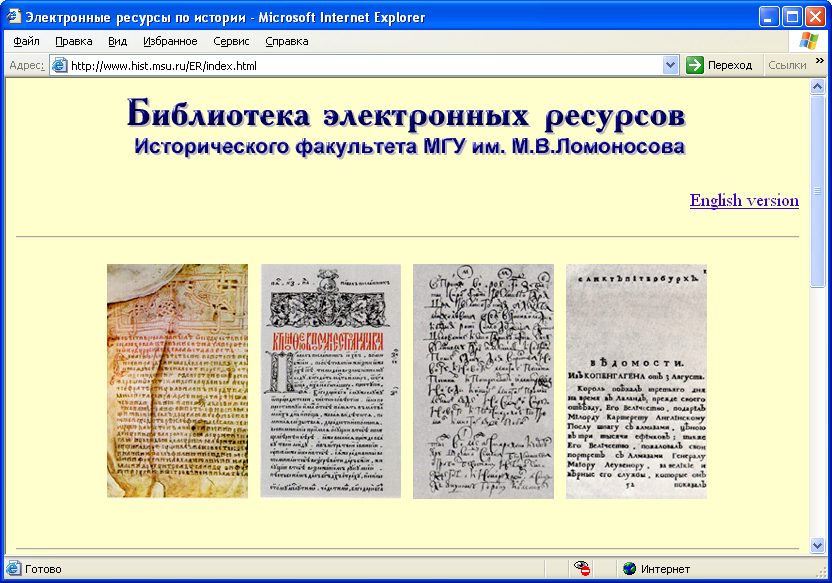Open the Справка menu
This screenshot has height=583, width=832.
287,41
